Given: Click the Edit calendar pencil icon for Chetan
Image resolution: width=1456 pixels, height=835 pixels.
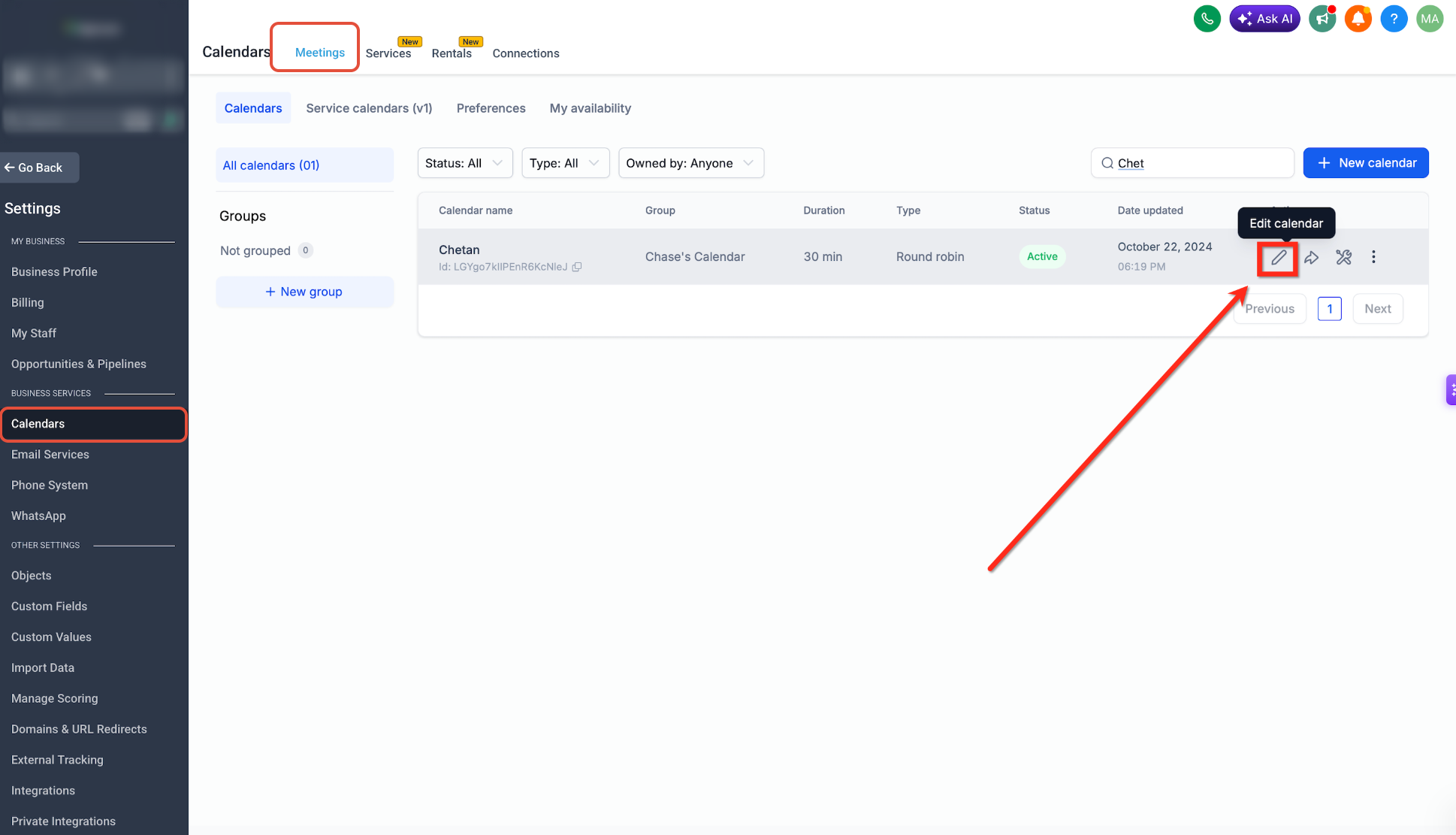Looking at the screenshot, I should tap(1279, 258).
